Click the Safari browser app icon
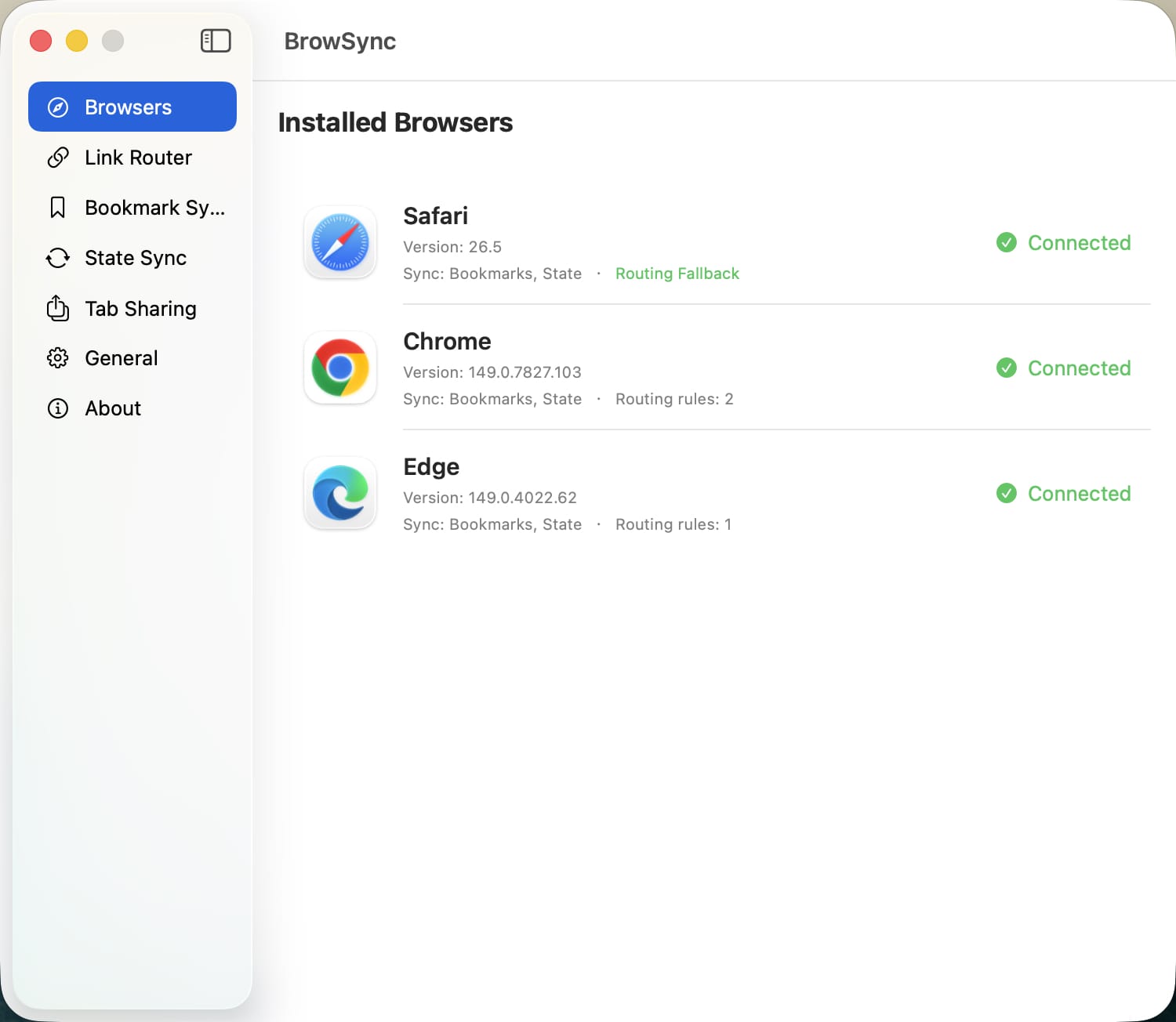The height and width of the screenshot is (1022, 1176). click(x=340, y=242)
